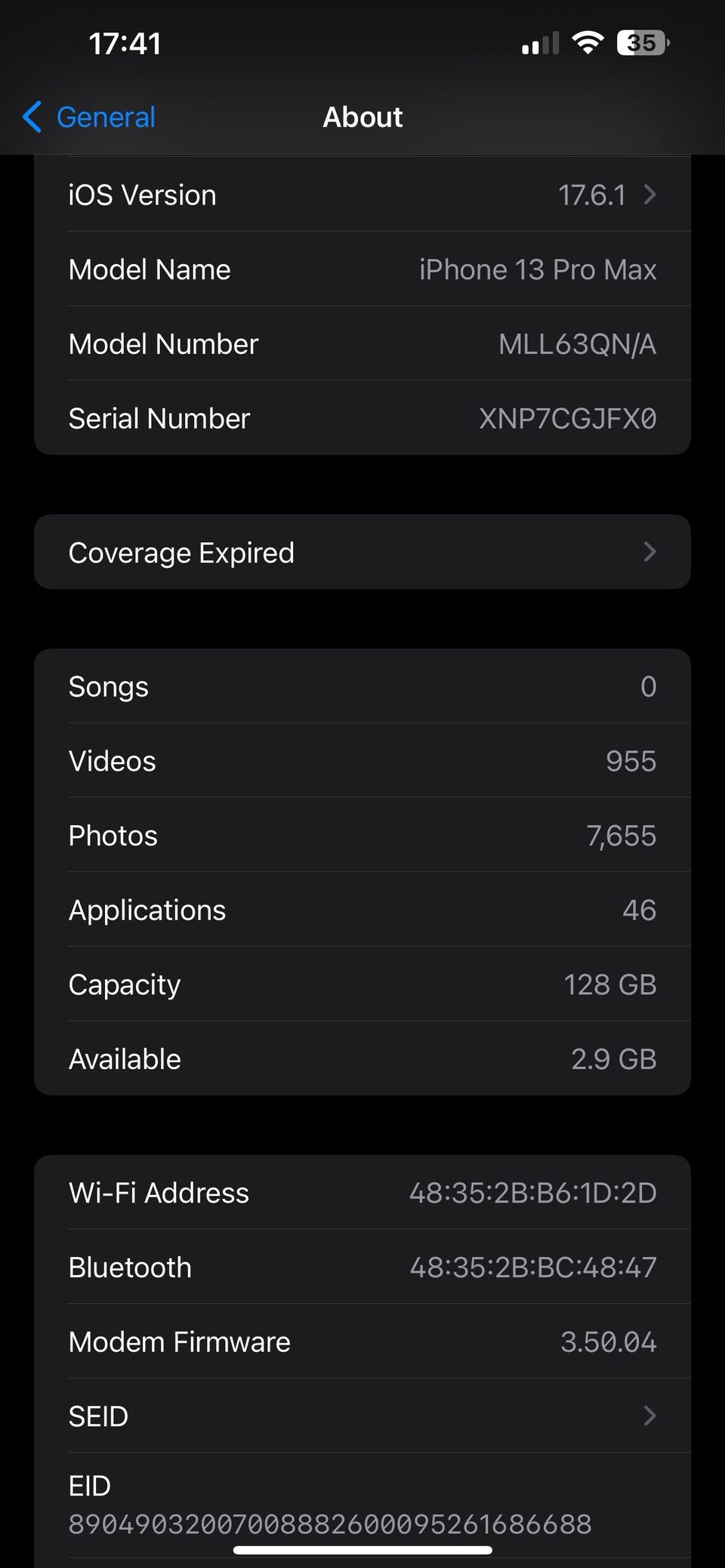
Task: Tap the SEID label
Action: (98, 1416)
